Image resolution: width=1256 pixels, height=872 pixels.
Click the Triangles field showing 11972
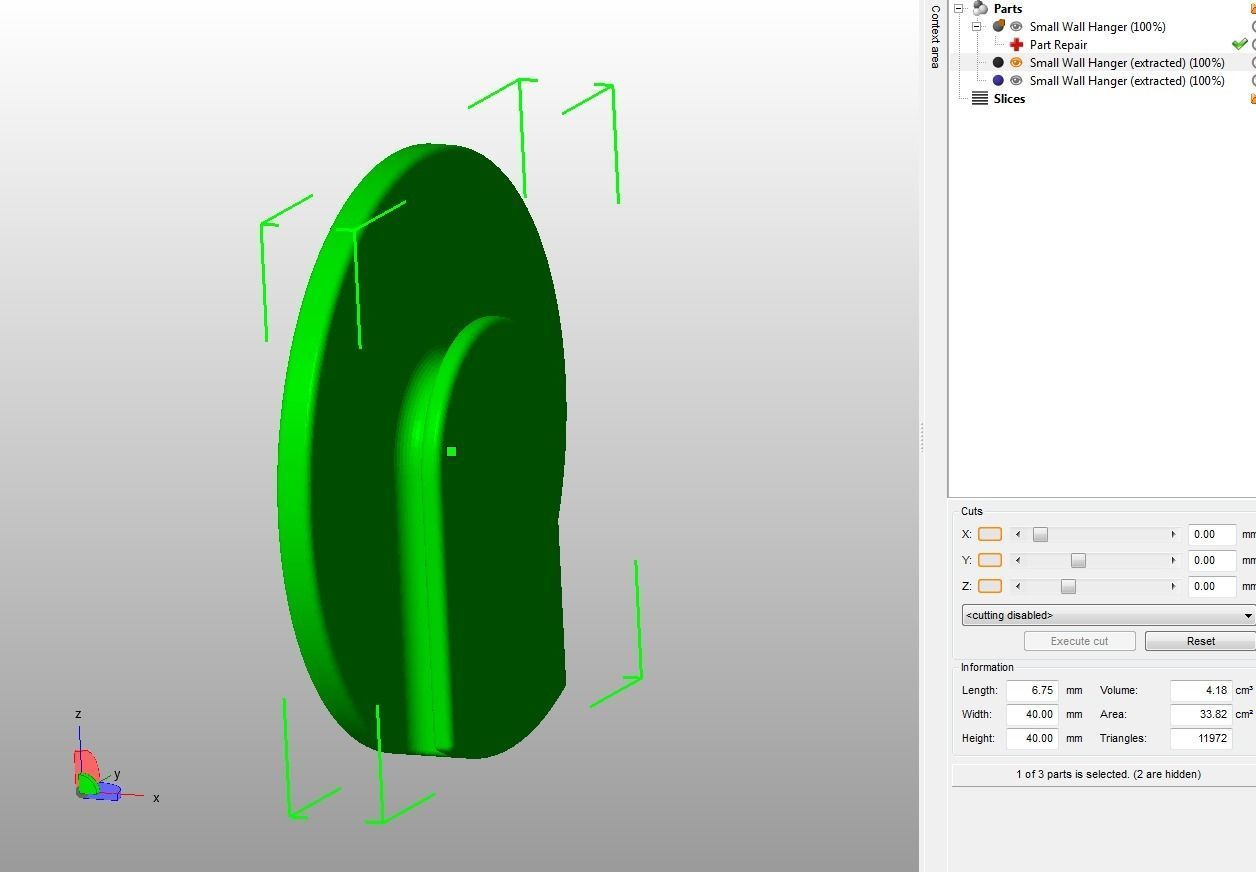[x=1201, y=738]
